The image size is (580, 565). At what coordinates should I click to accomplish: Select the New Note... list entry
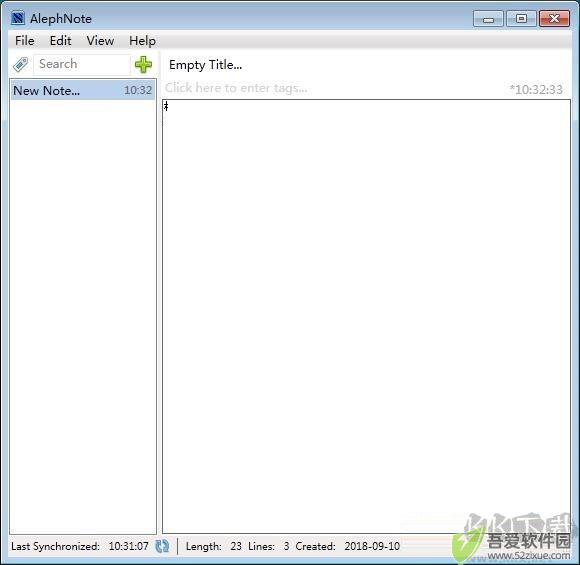[x=82, y=90]
